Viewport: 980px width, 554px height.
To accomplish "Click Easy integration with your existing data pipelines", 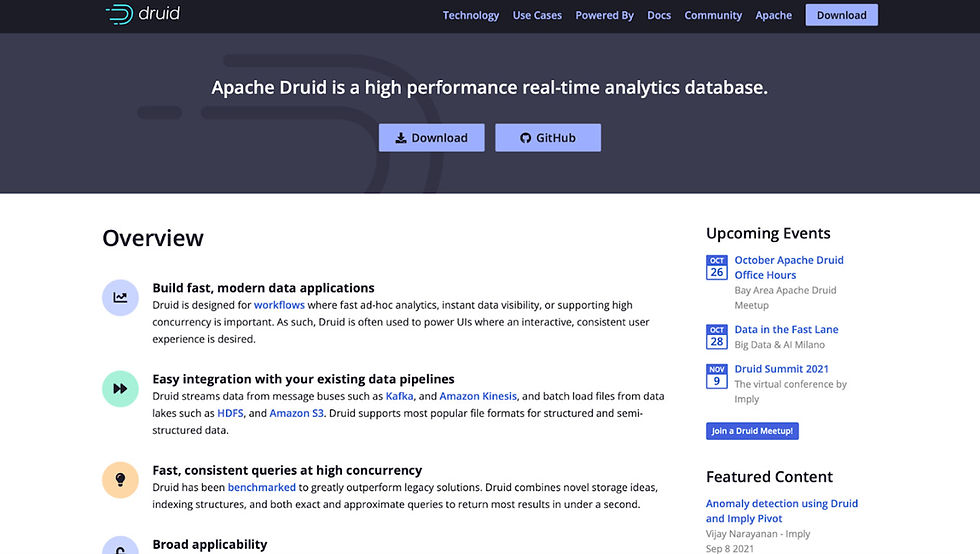I will point(303,380).
